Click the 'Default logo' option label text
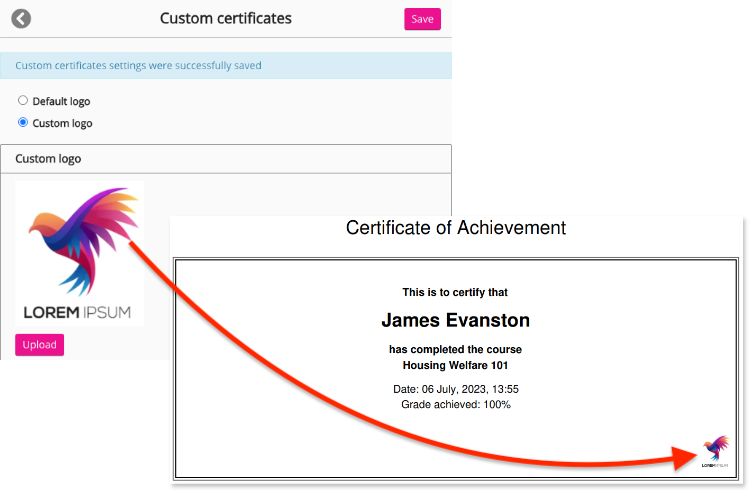Screen dimensions: 749x491 61,101
